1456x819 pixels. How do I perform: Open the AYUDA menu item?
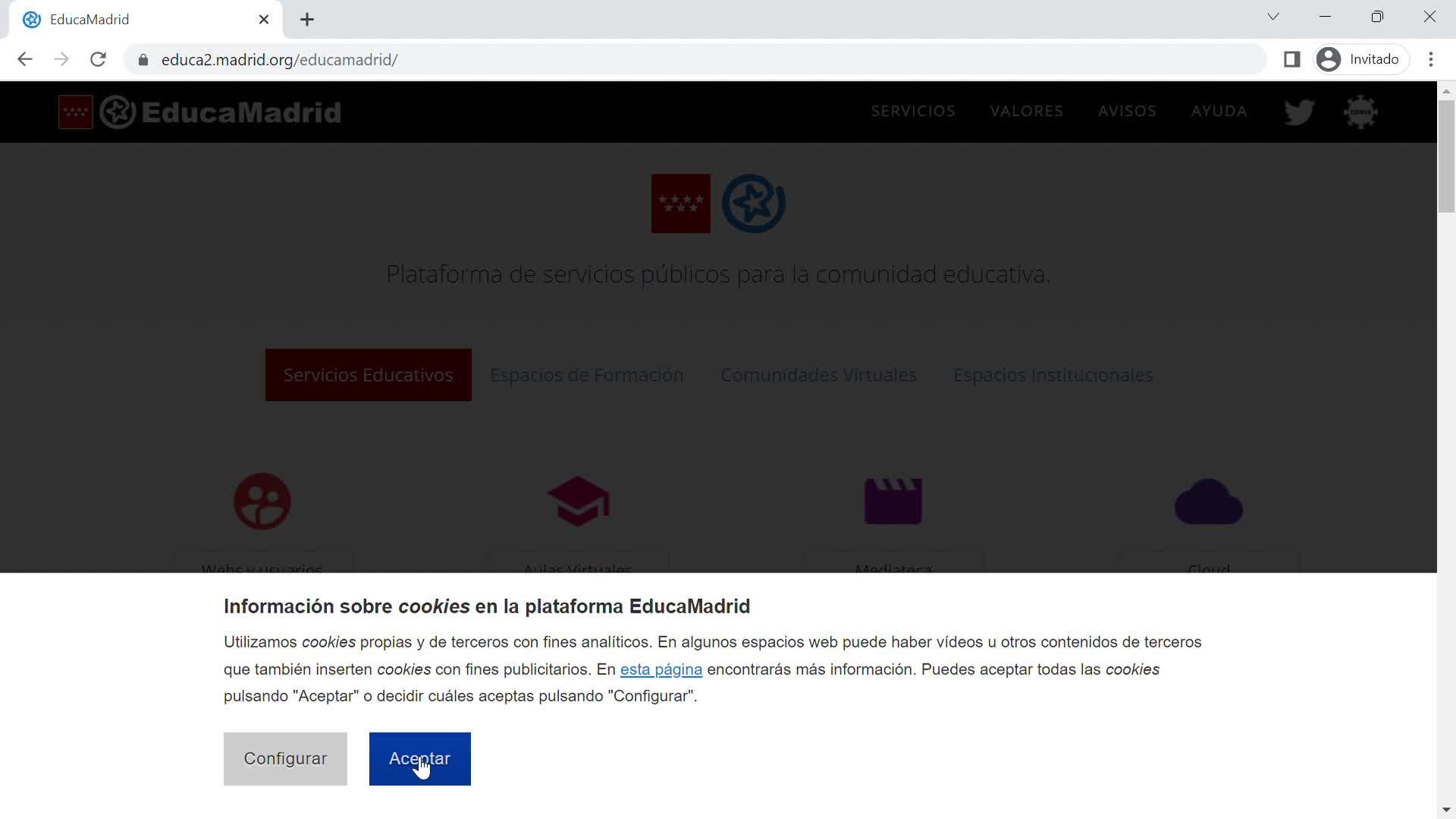[1219, 111]
